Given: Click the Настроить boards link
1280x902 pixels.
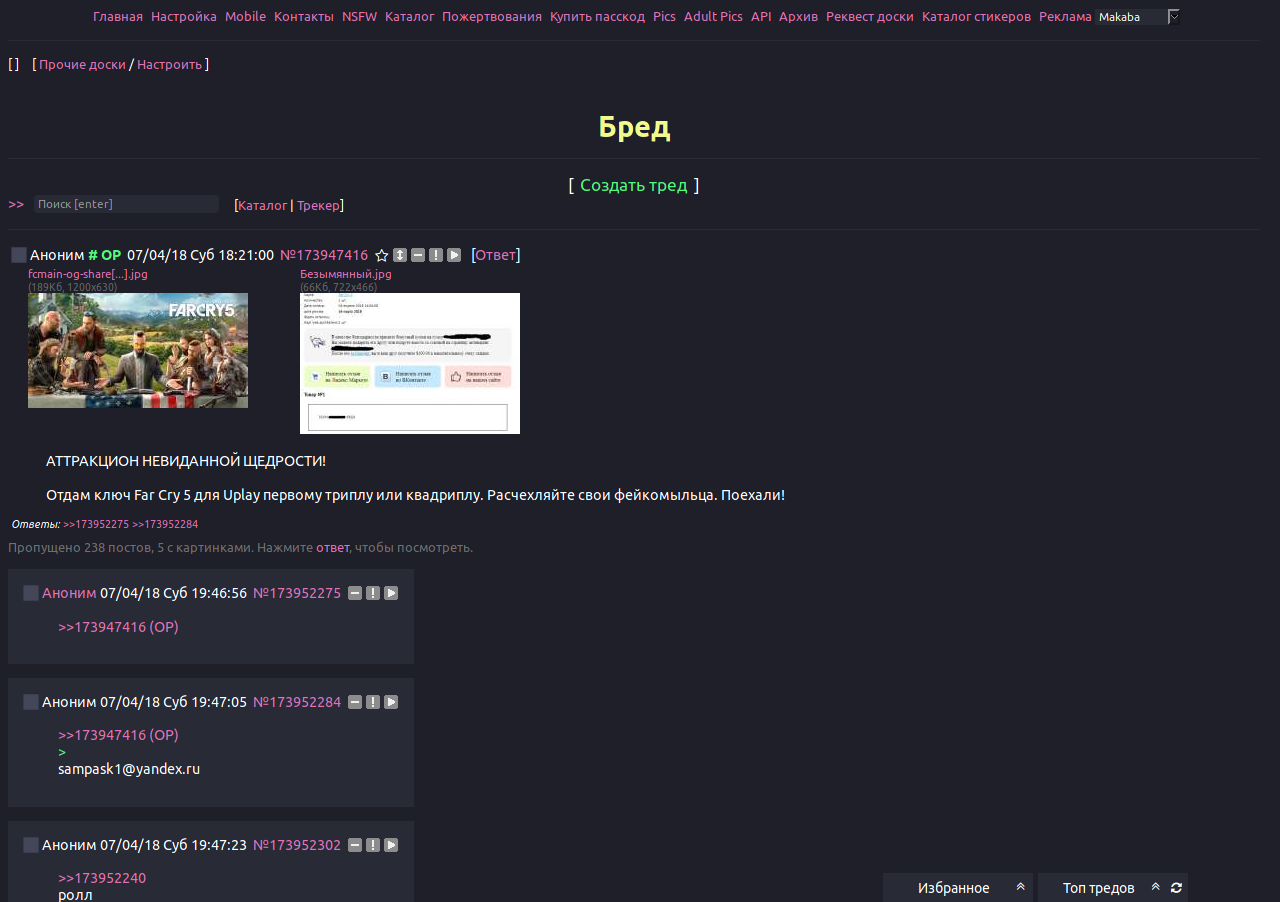Looking at the screenshot, I should click(169, 65).
